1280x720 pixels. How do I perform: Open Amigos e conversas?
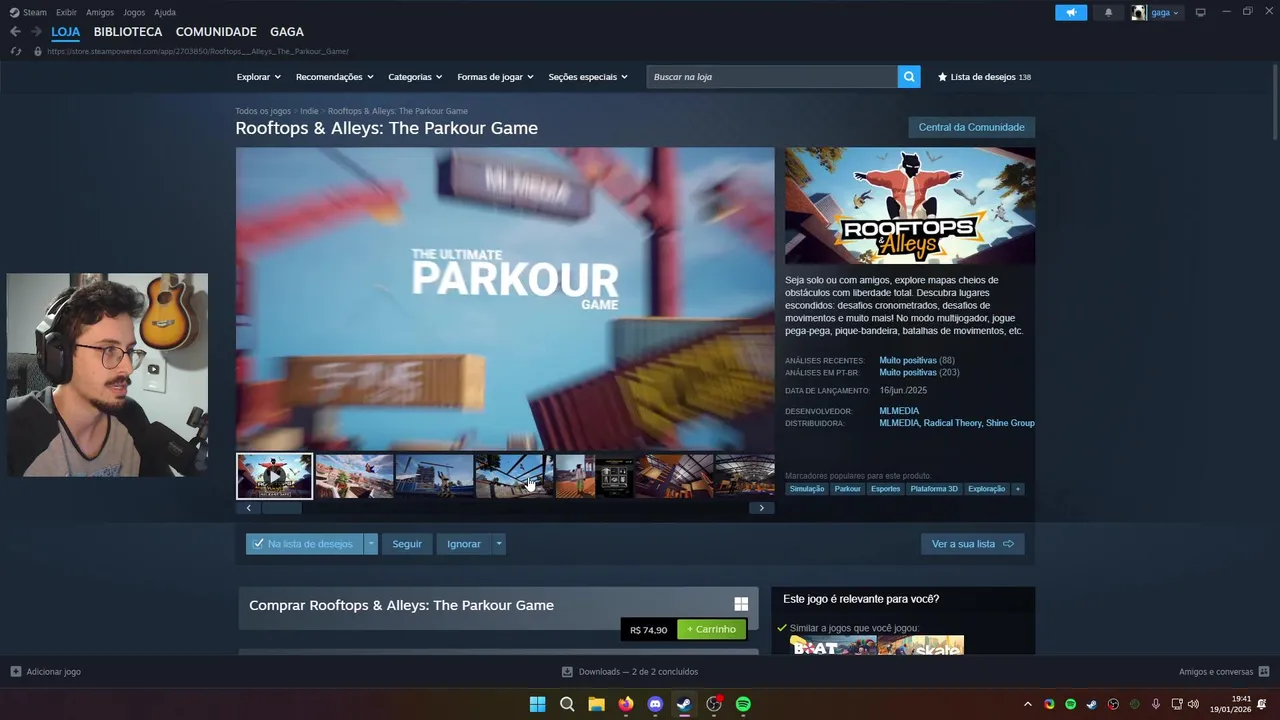pos(1224,672)
